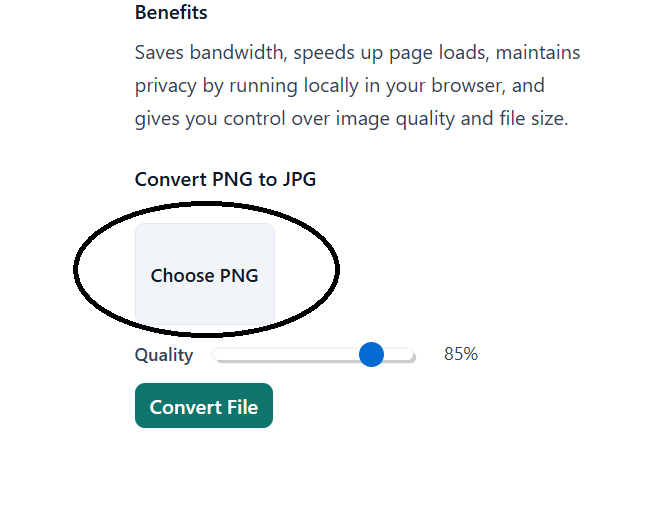Viewport: 664px width, 507px height.
Task: Click the "Convert PNG to JPG" heading
Action: (225, 180)
